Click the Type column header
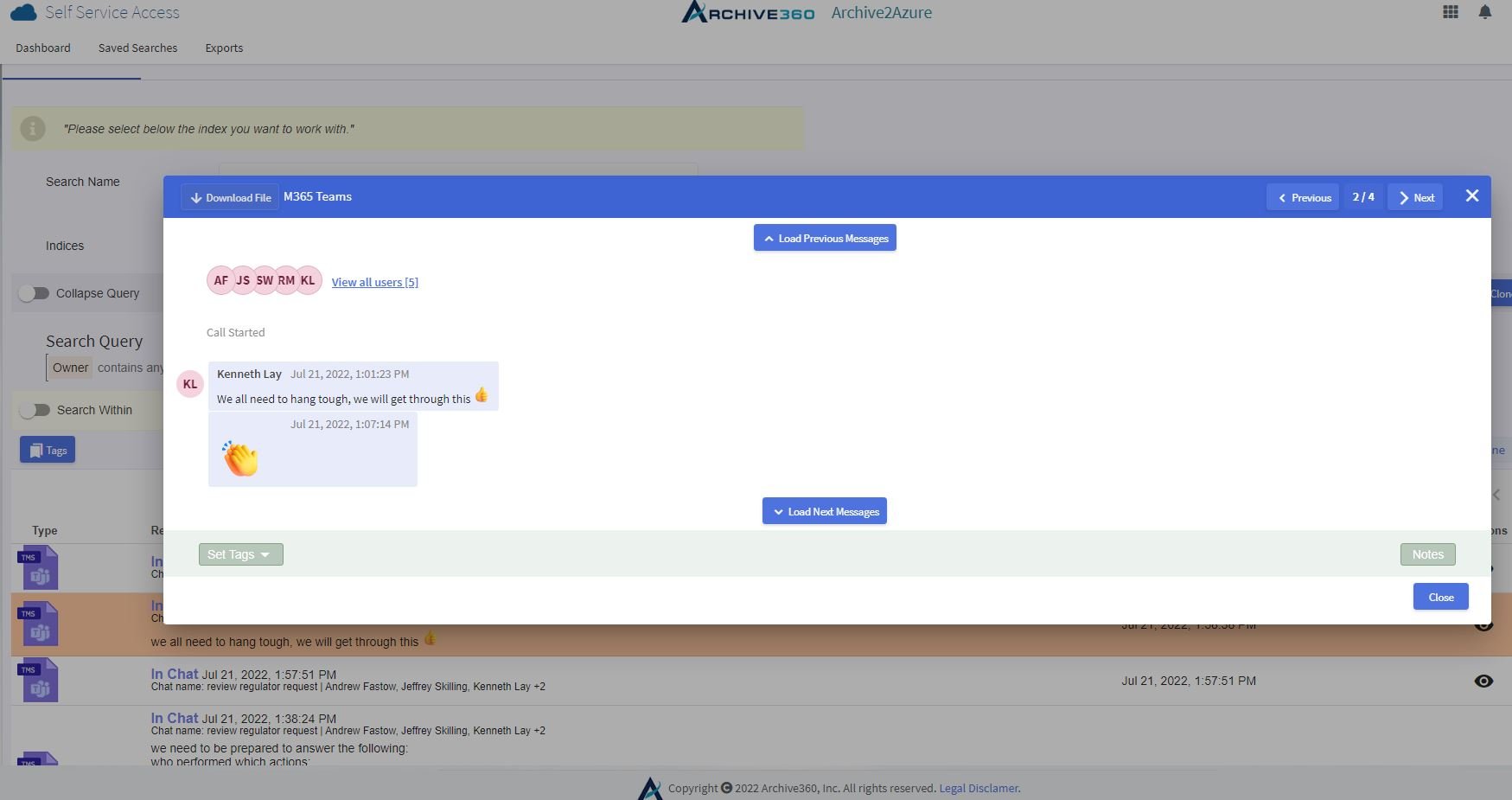This screenshot has height=800, width=1512. click(x=45, y=530)
